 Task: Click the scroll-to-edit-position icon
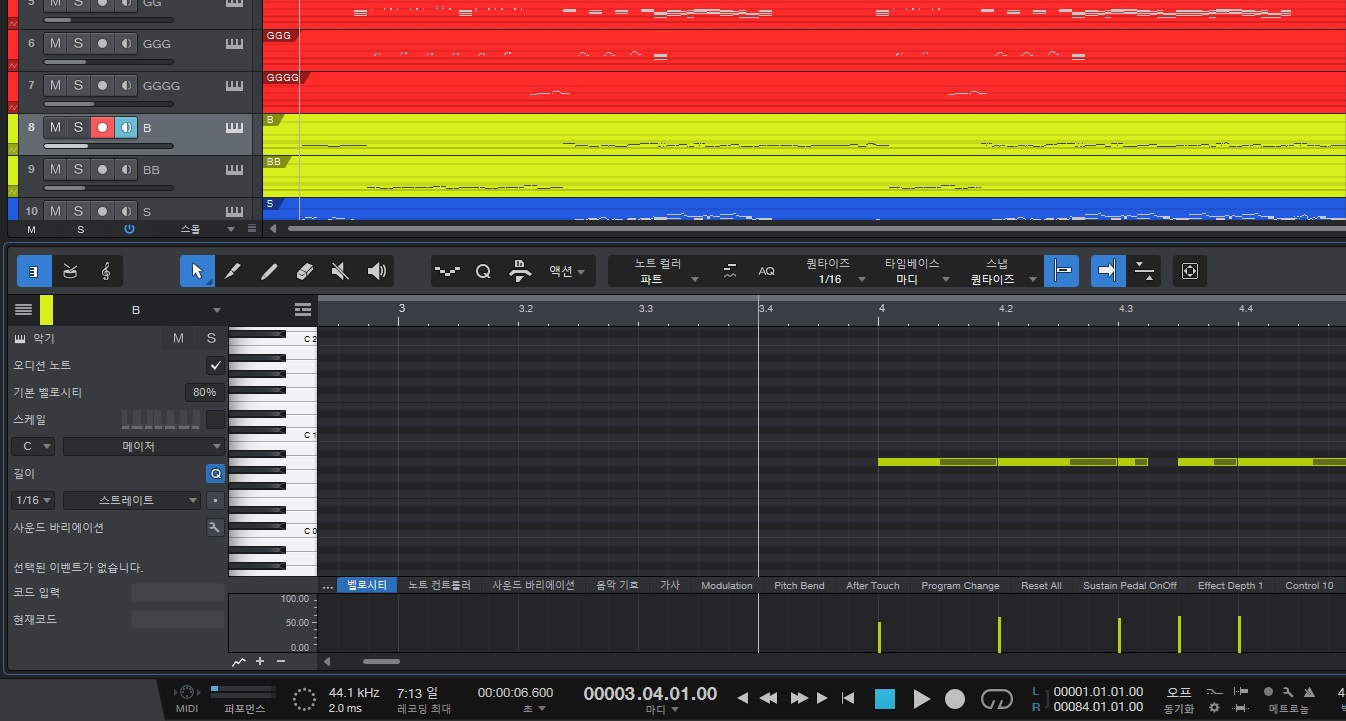1145,271
